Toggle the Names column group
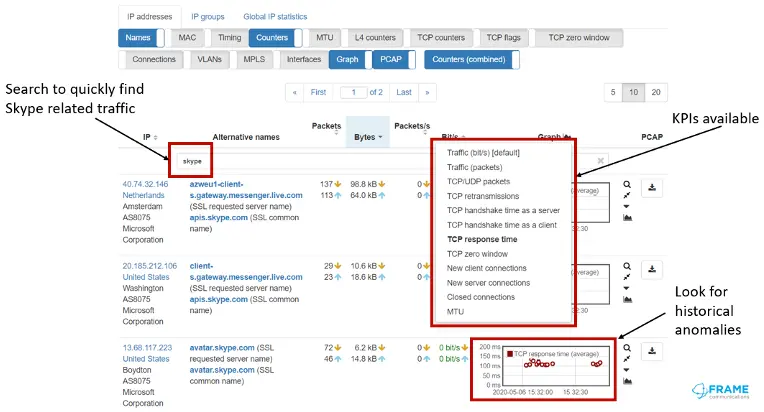This screenshot has width=764, height=412. (x=141, y=38)
